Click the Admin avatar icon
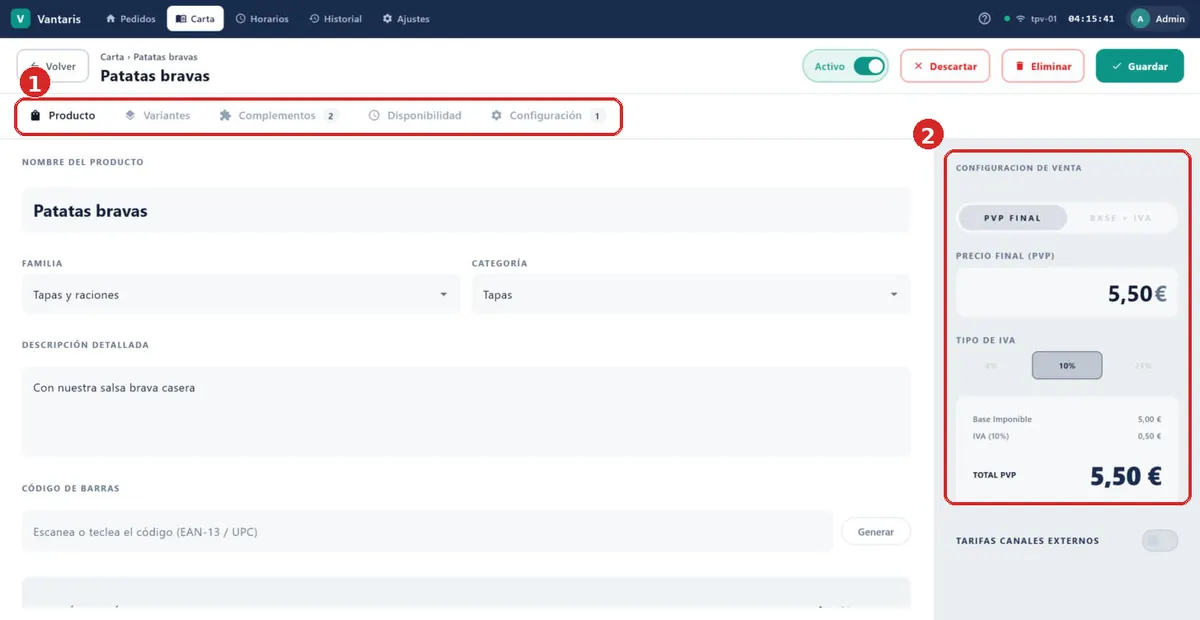The width and height of the screenshot is (1200, 620). tap(1140, 19)
